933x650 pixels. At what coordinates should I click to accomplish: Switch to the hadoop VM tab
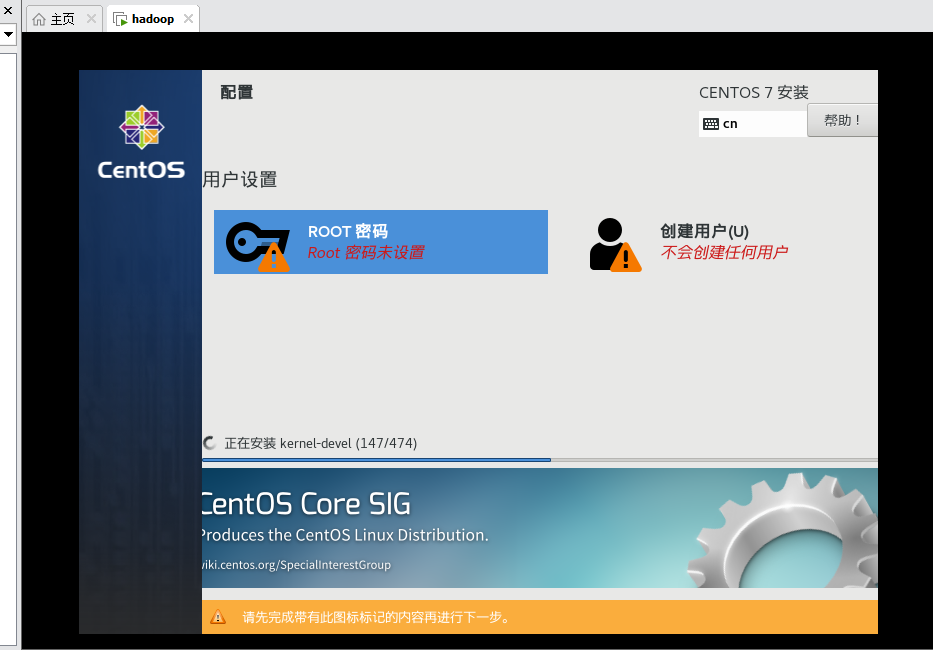[152, 19]
